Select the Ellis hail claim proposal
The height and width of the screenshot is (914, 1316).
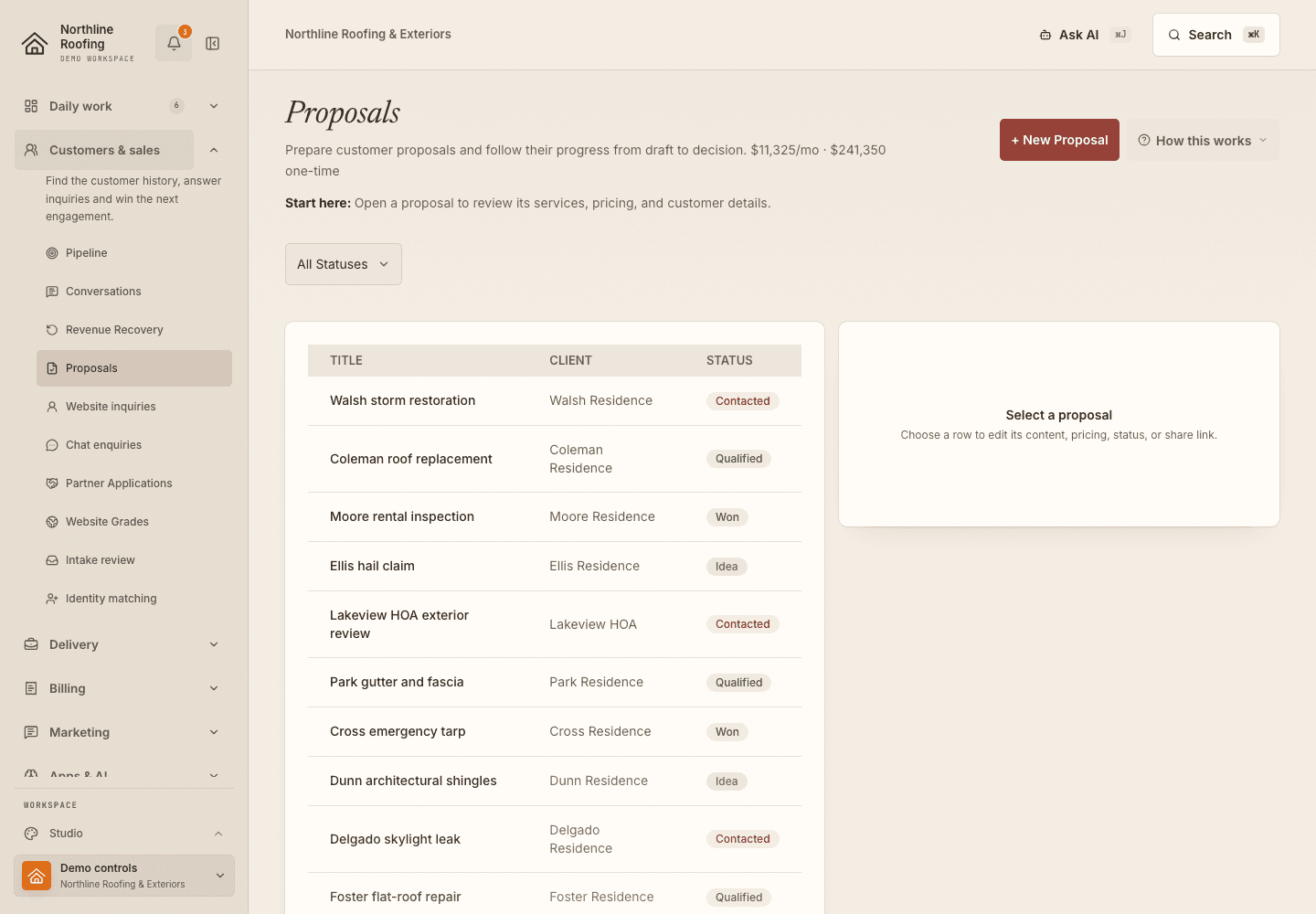coord(555,566)
